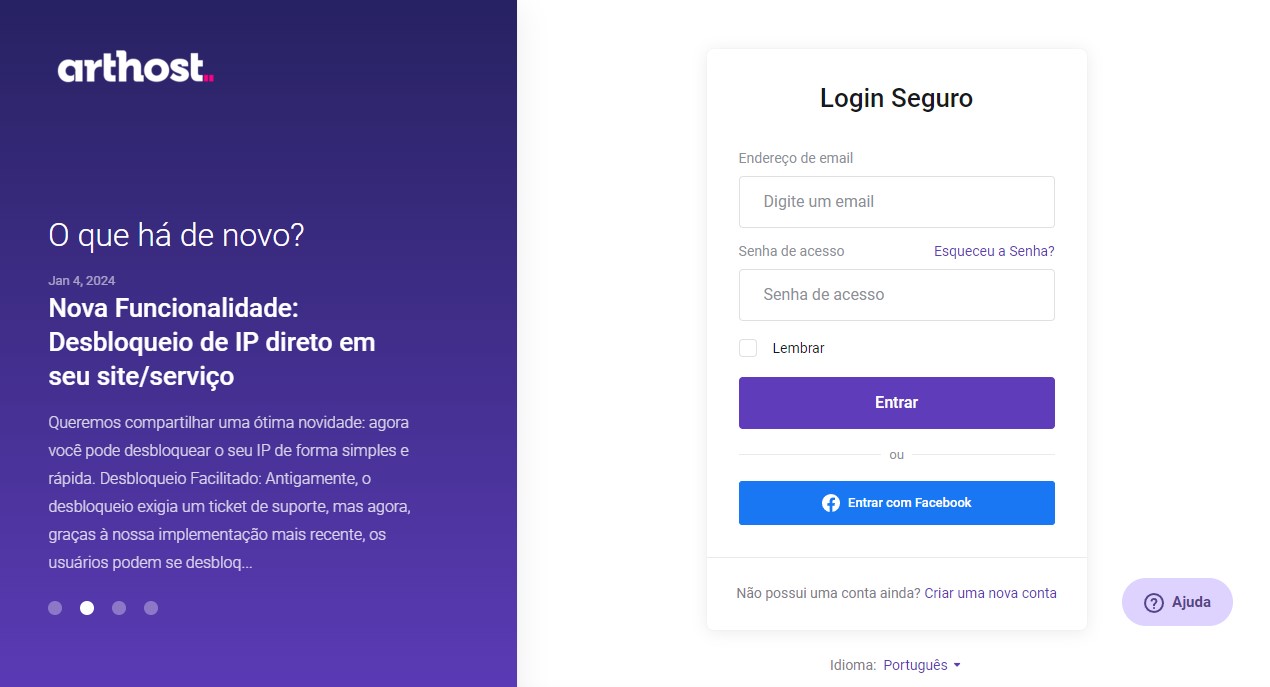The height and width of the screenshot is (687, 1270).
Task: Click the news excerpt about IP unblocking
Action: tap(229, 492)
